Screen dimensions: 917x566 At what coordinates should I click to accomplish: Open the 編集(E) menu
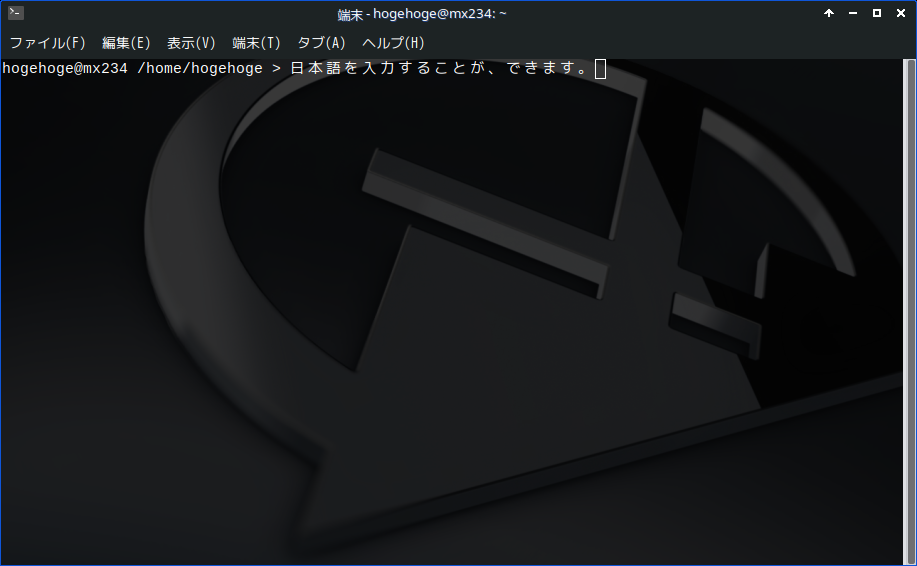[126, 43]
